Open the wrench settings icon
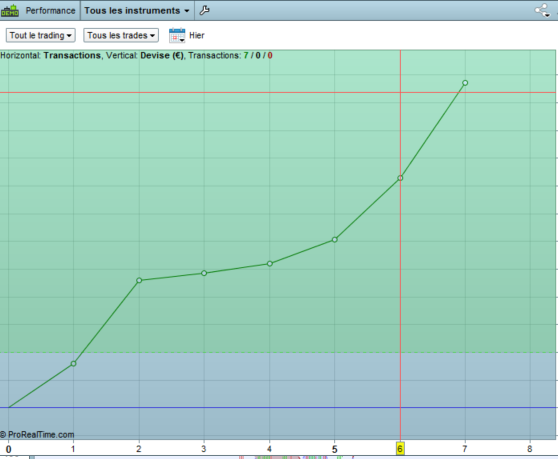Image resolution: width=558 pixels, height=459 pixels. [x=204, y=10]
